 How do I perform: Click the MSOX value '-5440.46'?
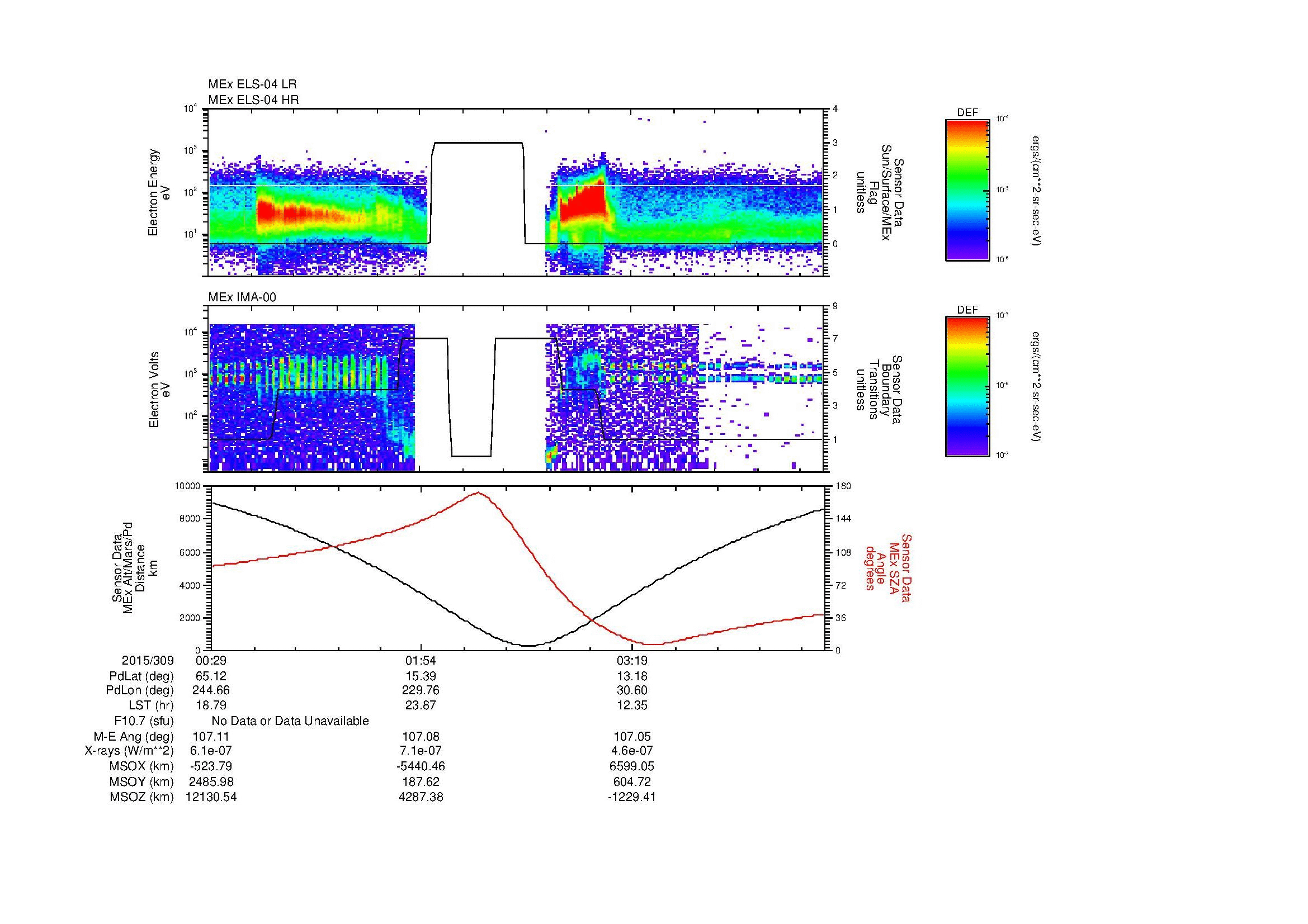click(x=421, y=767)
